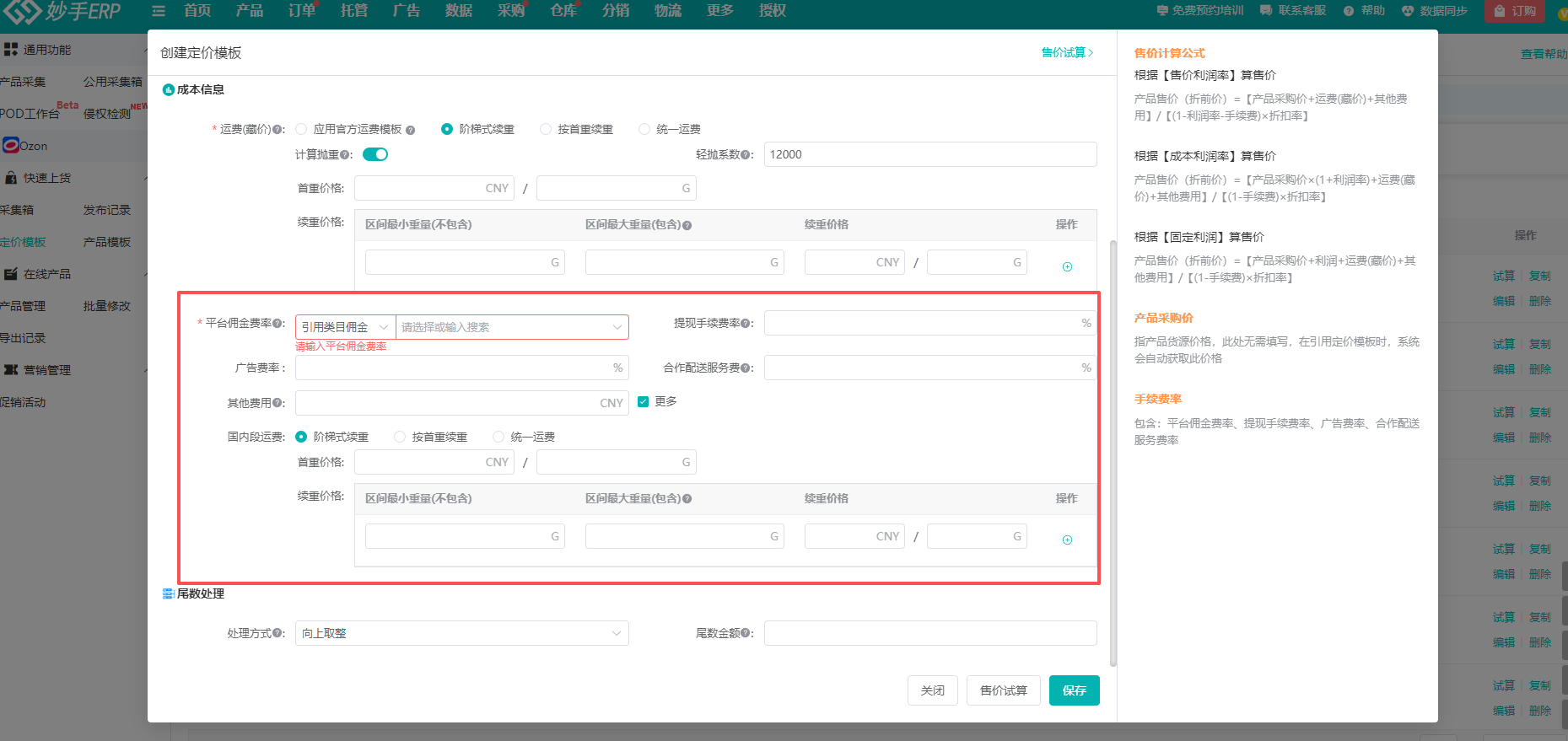
Task: Select 应用官方运费模板 radio option
Action: 301,129
